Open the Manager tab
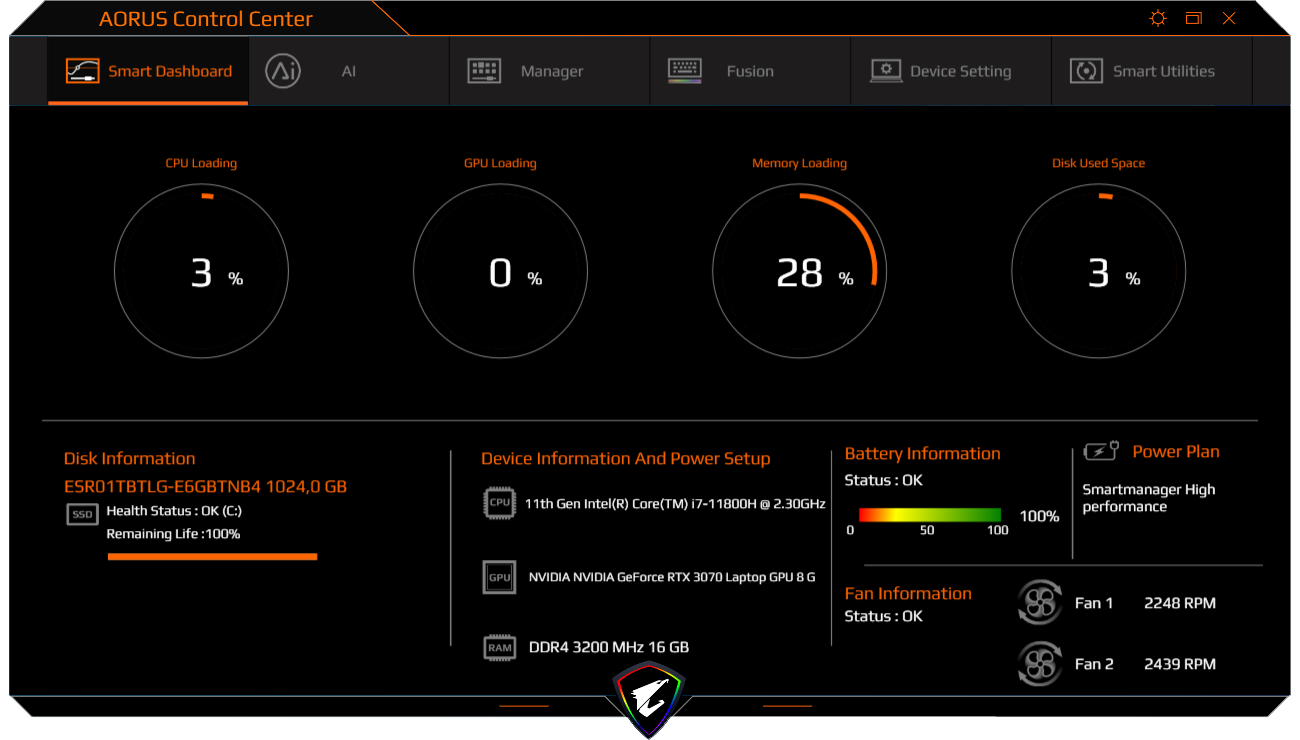 pos(550,71)
